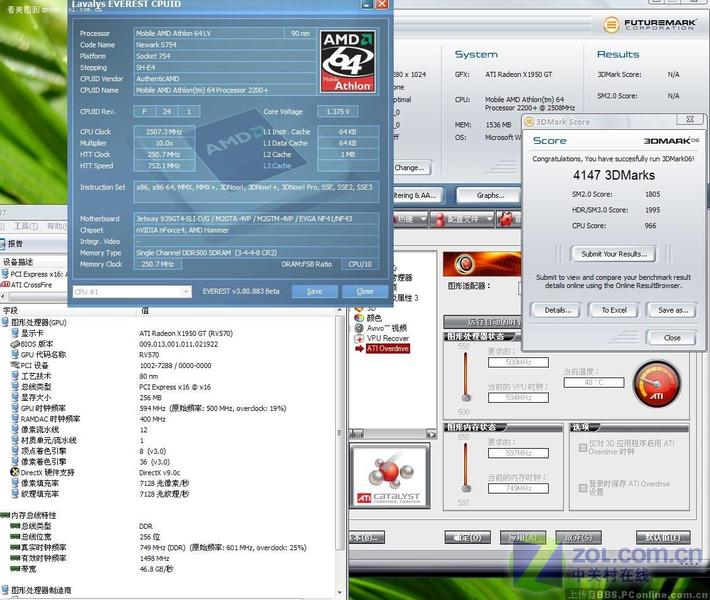Screen dimensions: 710x600
Task: Click the ATI temperature gauge dial
Action: 657,384
